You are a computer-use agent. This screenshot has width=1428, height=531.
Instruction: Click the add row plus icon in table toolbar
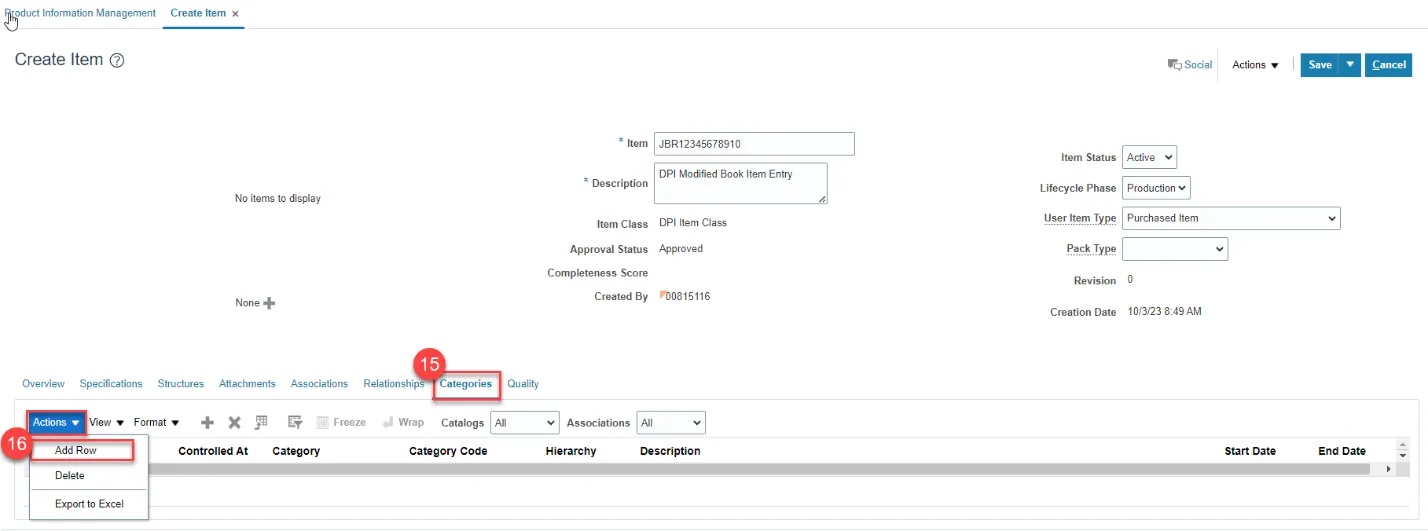[x=208, y=423]
